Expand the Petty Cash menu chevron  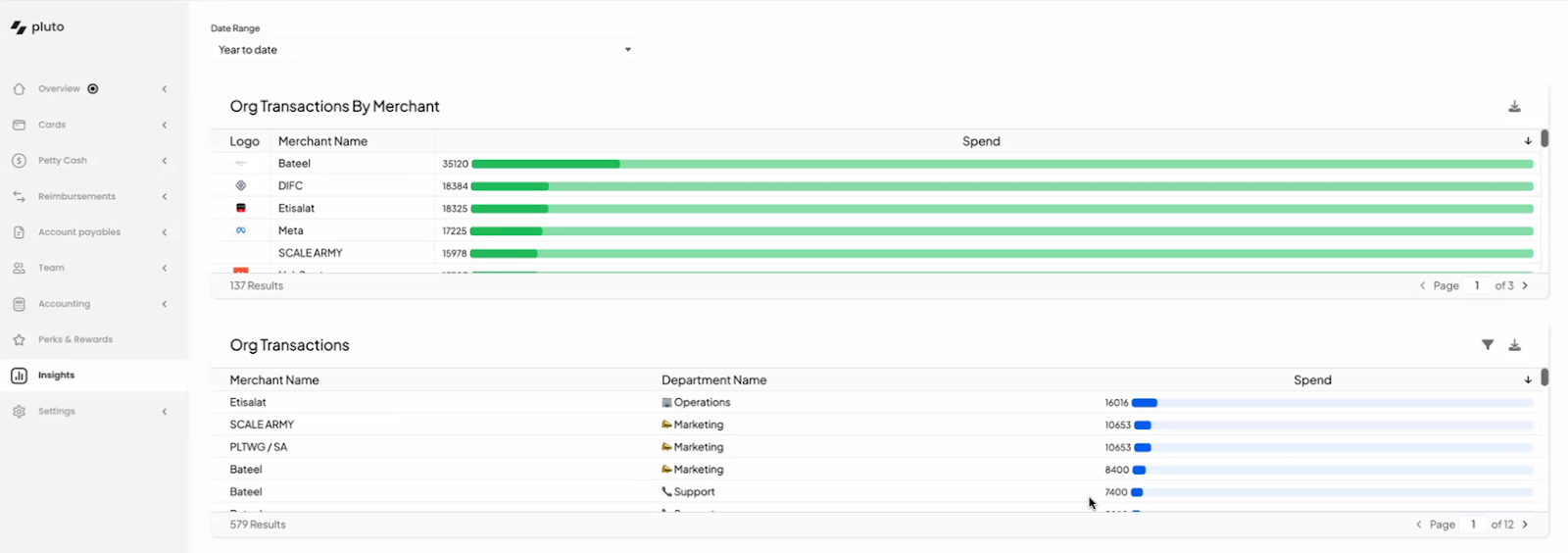pos(165,161)
